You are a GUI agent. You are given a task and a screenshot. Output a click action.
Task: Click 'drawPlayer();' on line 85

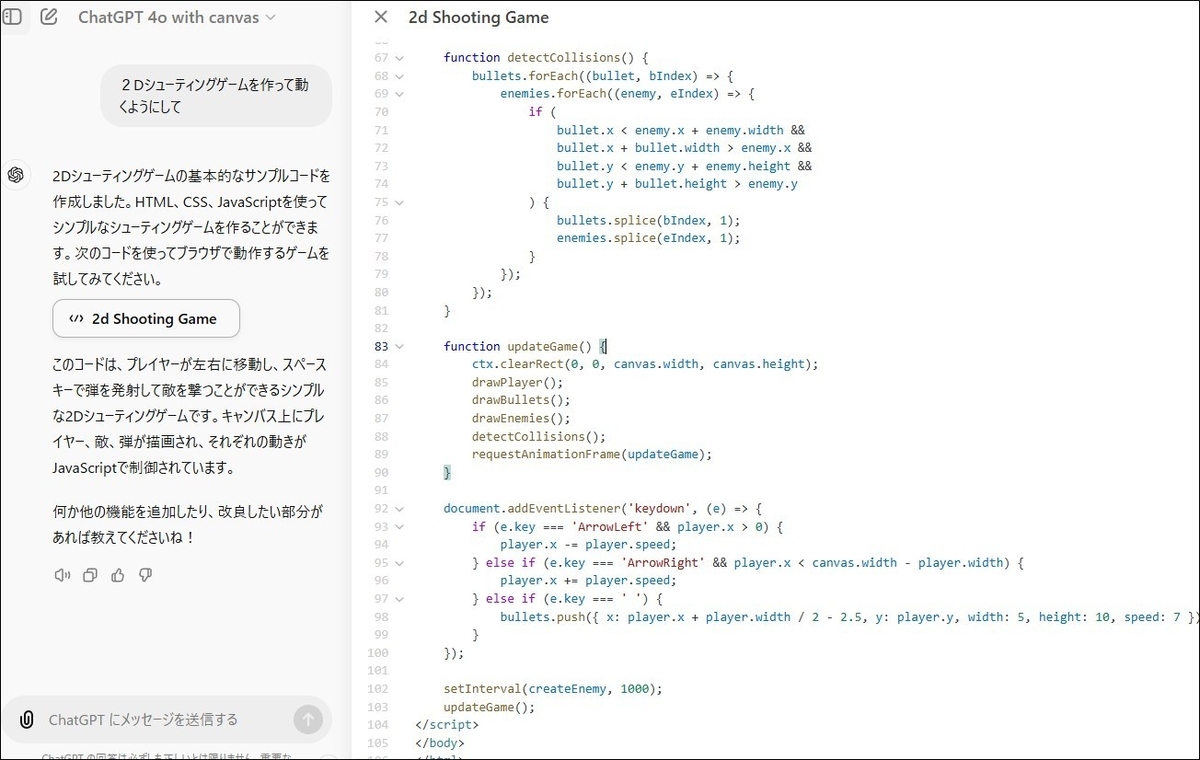click(x=518, y=382)
